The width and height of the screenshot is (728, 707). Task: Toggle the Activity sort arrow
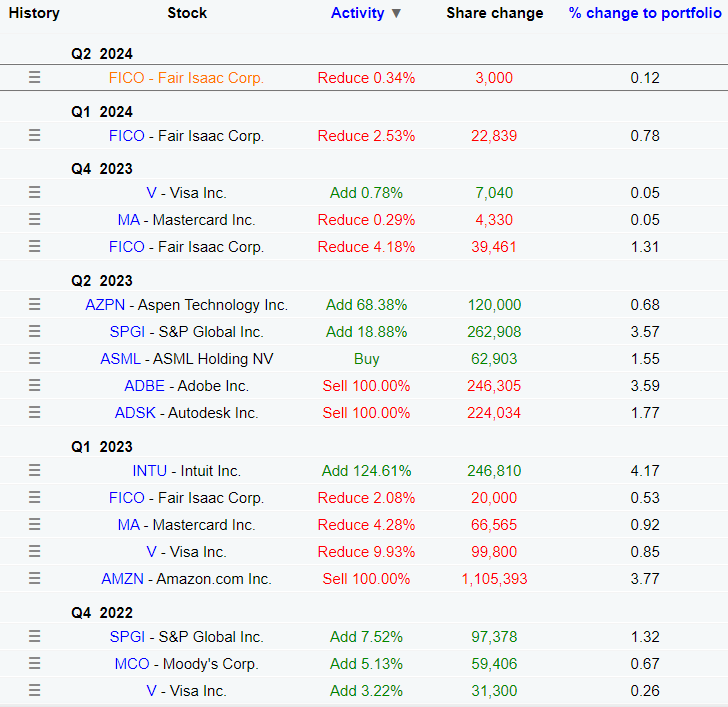[396, 13]
